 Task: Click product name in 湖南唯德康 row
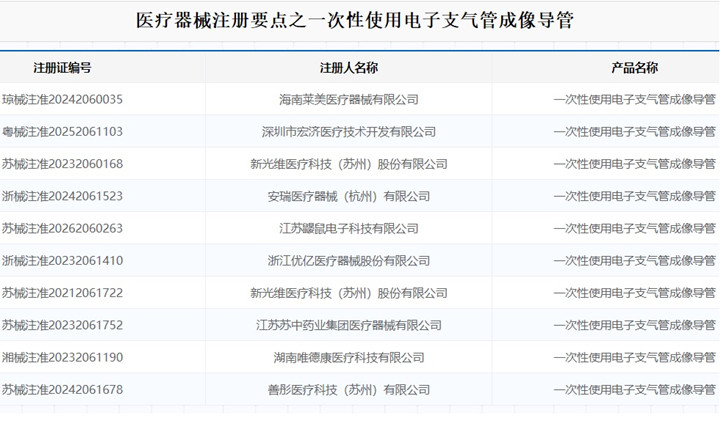(x=635, y=357)
